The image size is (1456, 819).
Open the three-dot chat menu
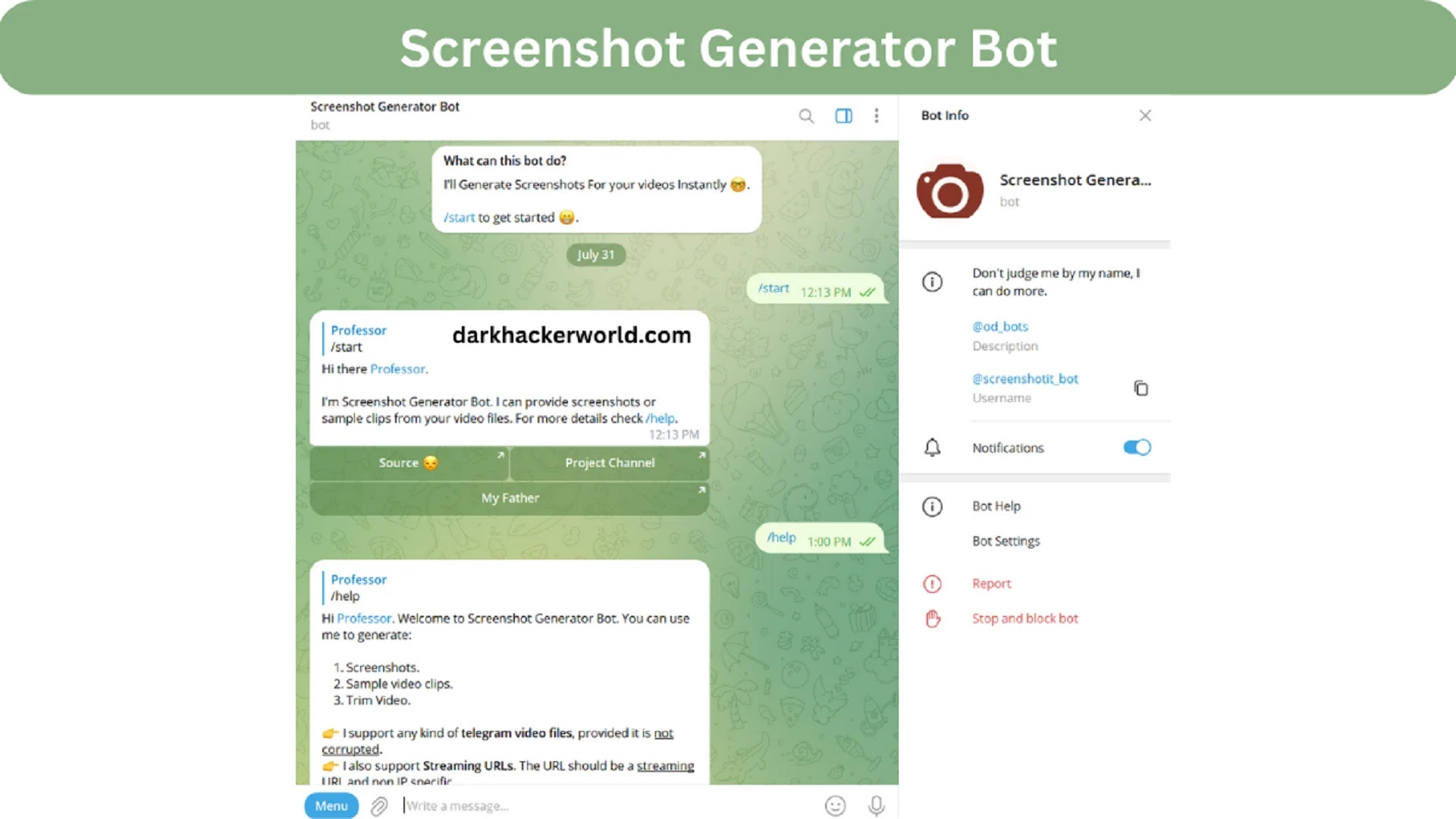877,116
